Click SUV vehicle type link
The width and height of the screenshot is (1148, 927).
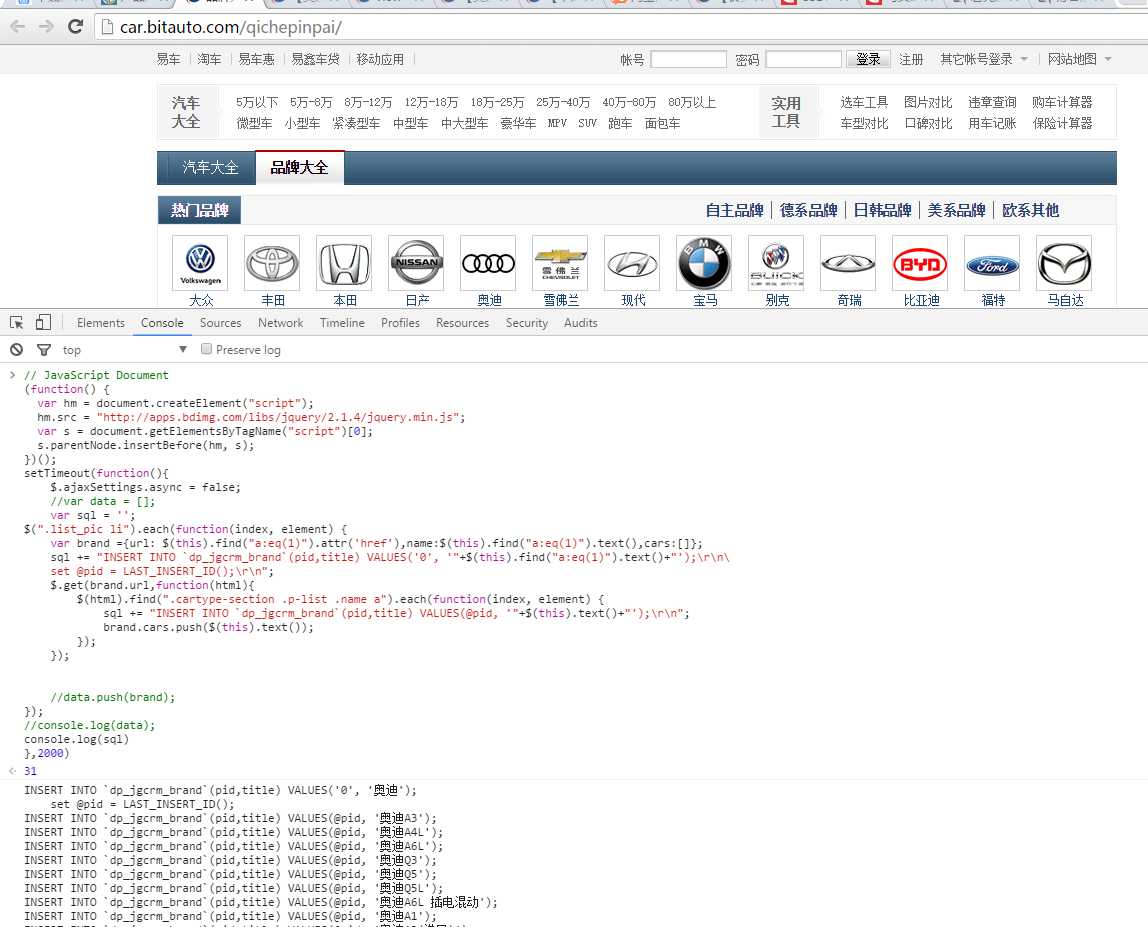pos(587,123)
